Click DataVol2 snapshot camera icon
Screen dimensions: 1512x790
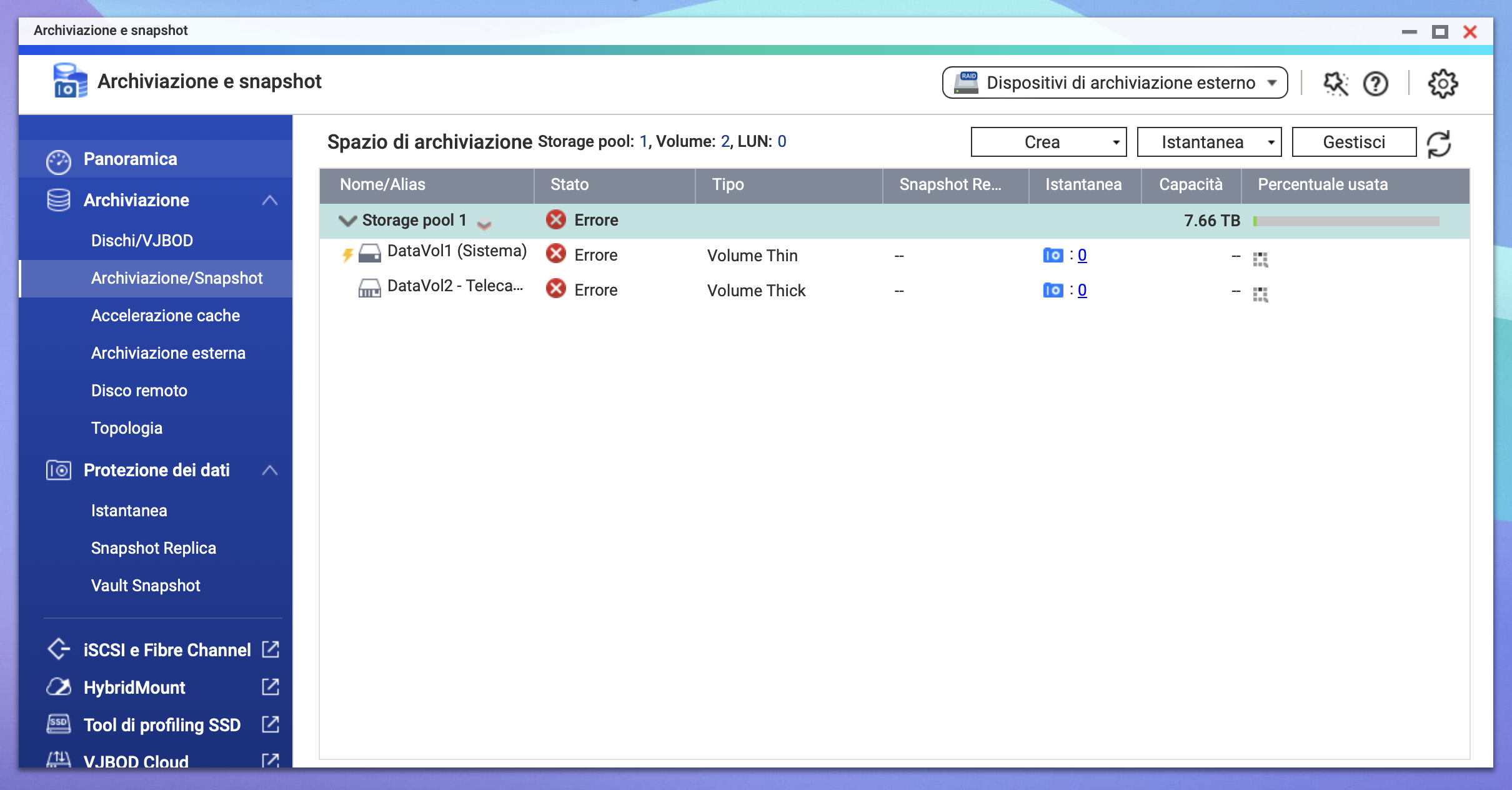point(1053,290)
